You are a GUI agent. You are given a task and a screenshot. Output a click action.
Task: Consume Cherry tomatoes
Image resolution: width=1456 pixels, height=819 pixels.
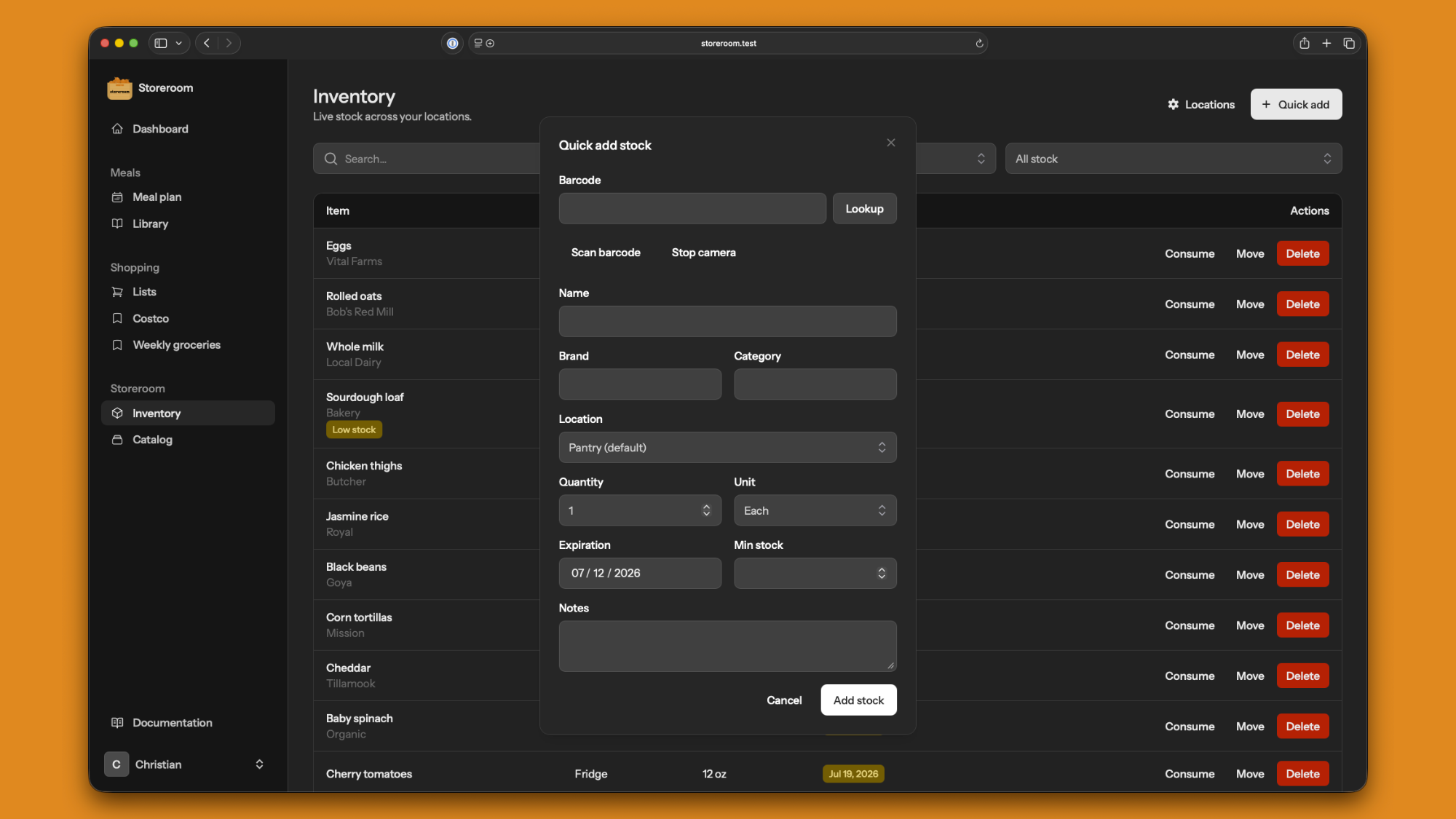click(1190, 774)
